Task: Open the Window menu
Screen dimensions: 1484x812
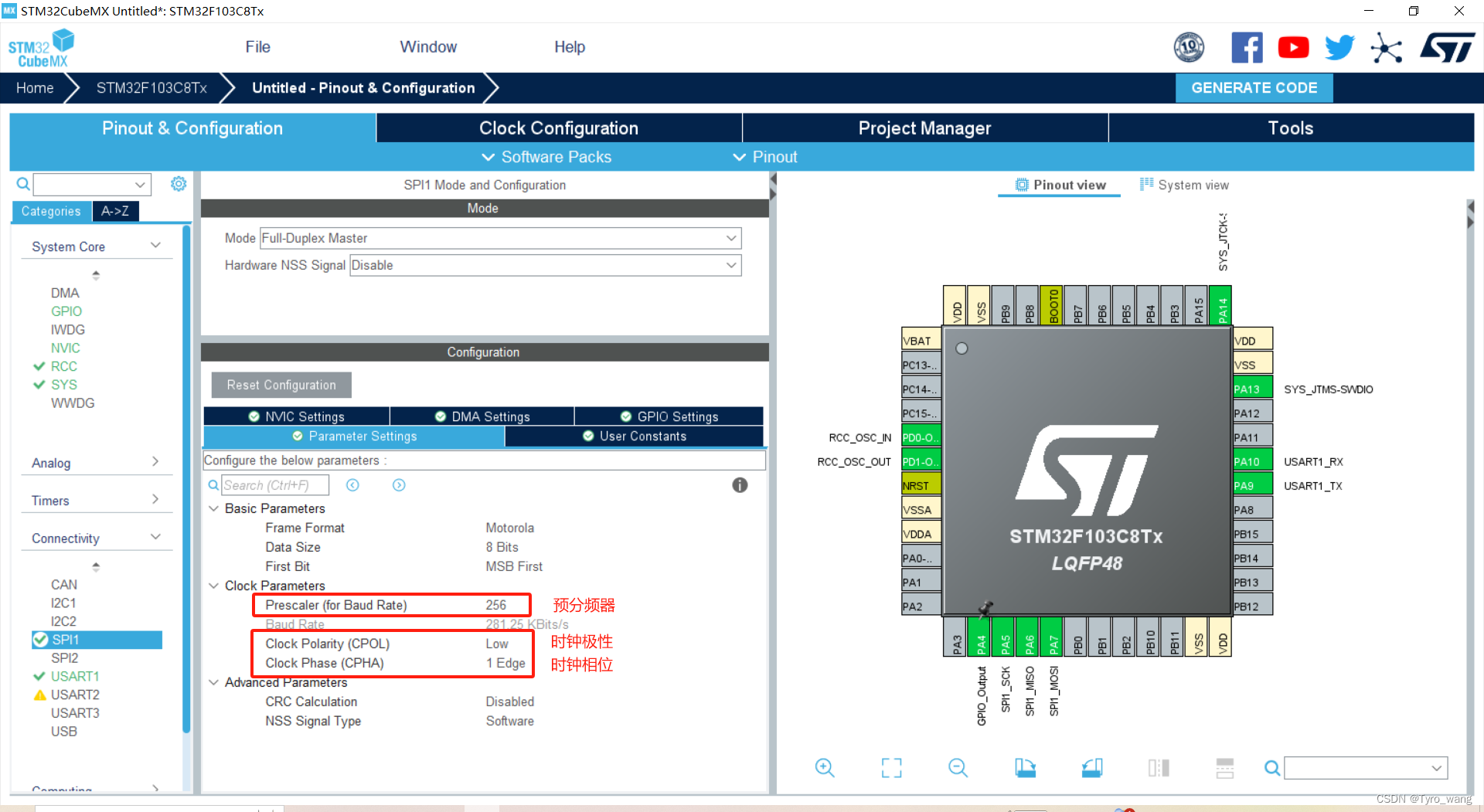Action: [x=428, y=47]
